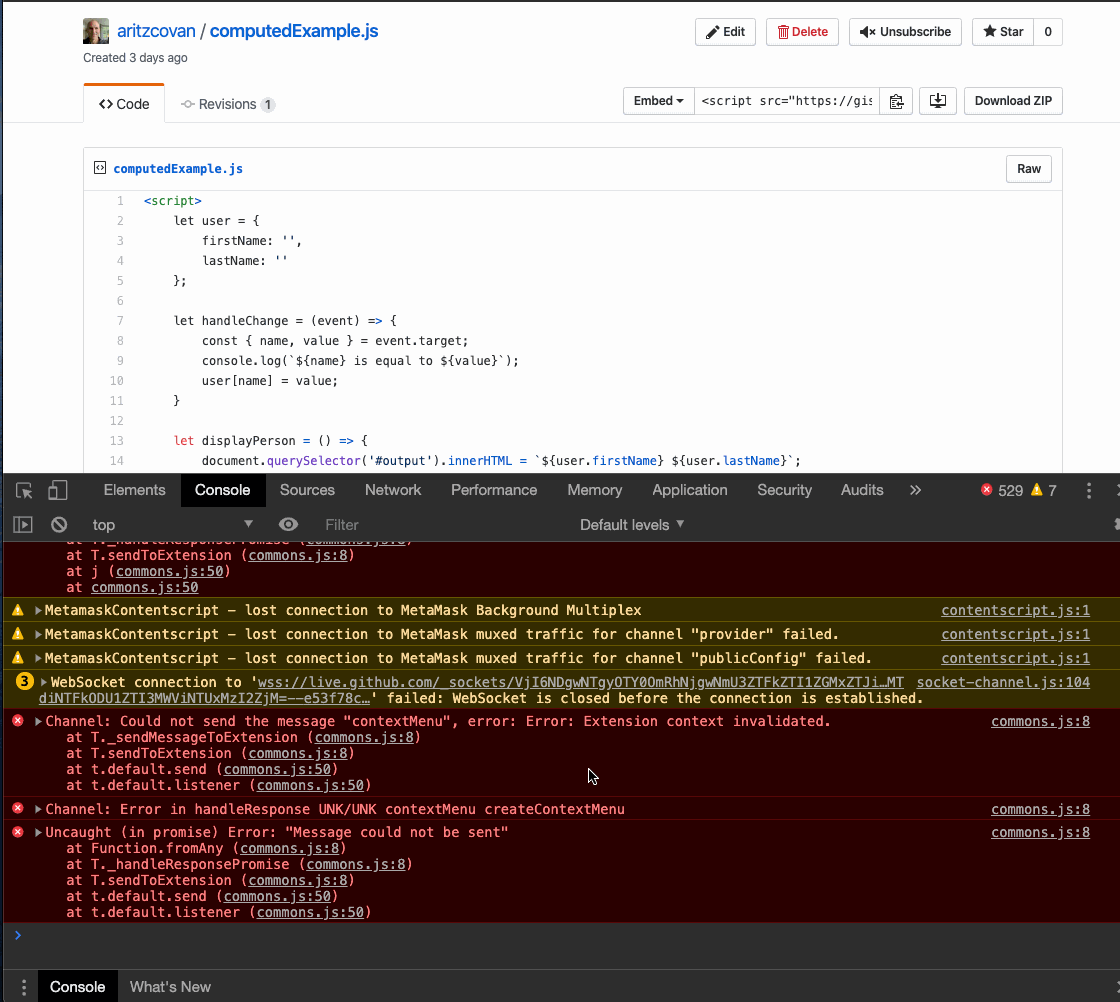1120x1002 pixels.
Task: Expand the WebSocket connection warning
Action: pos(44,683)
